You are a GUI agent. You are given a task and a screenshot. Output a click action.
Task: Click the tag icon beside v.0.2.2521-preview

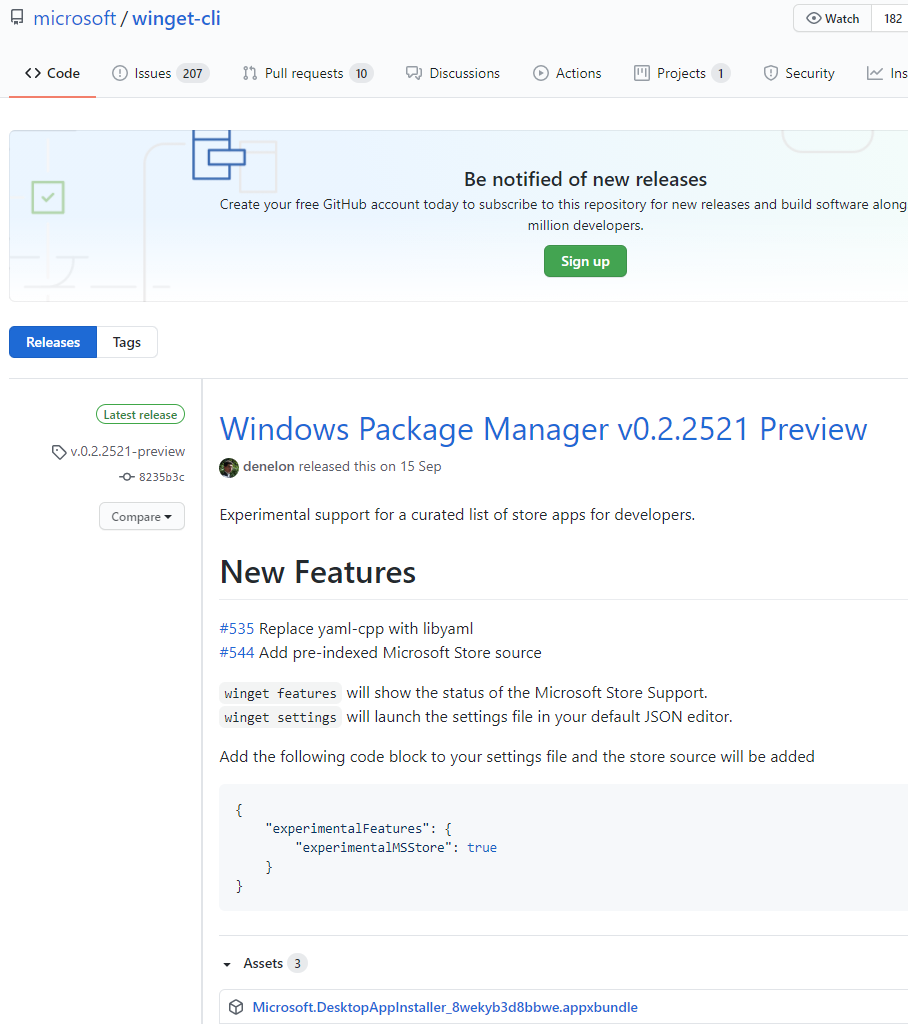pos(59,452)
